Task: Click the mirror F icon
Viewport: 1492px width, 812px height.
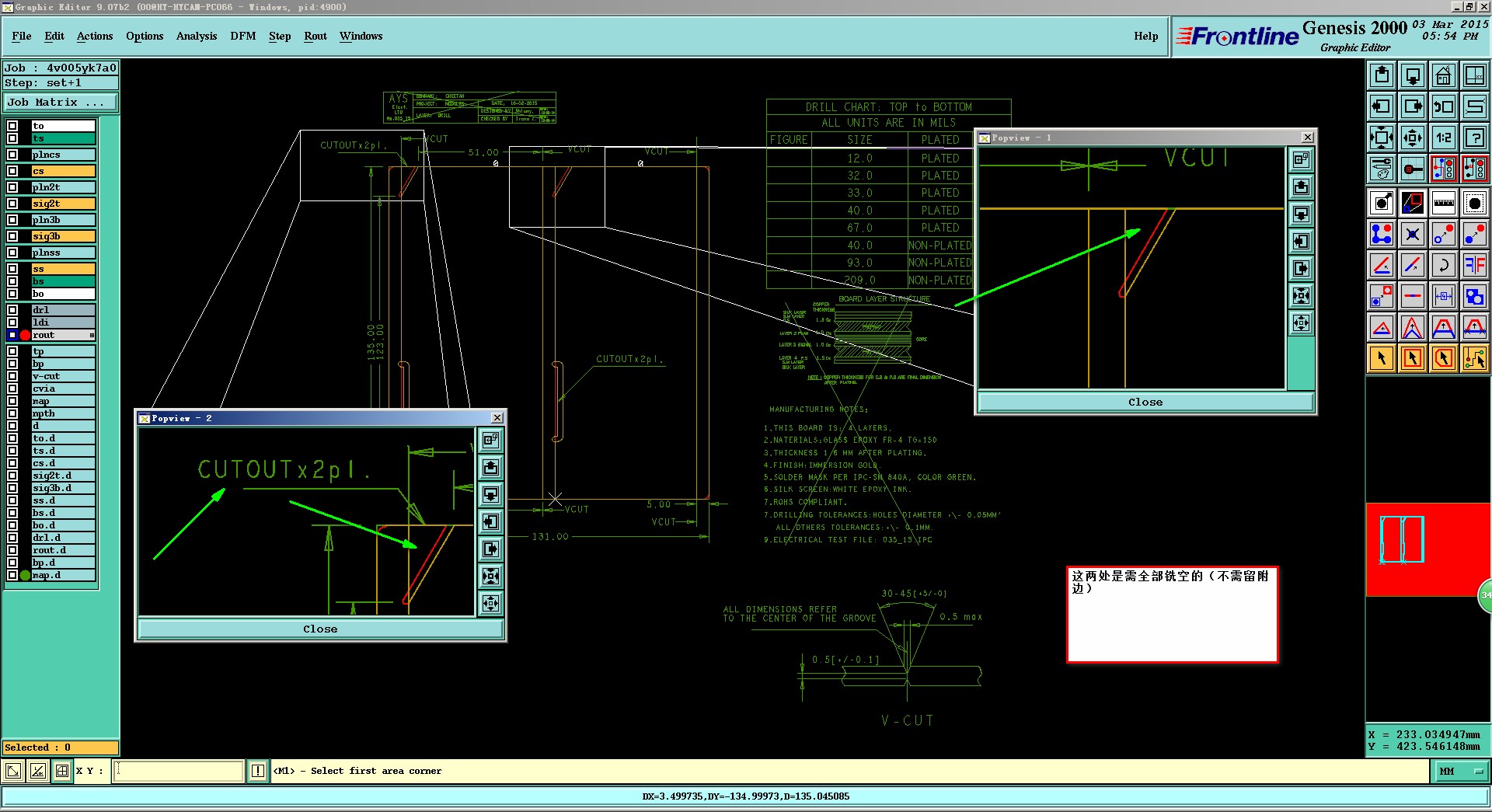Action: [1475, 265]
